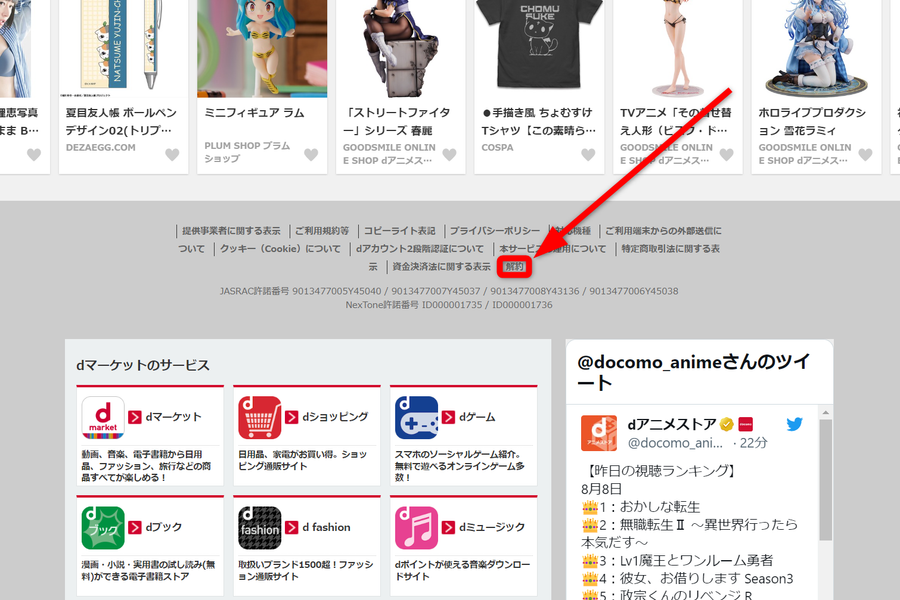Screen dimensions: 900x600
Task: Favorite the 雪花ラミィ figure heart
Action: (x=866, y=154)
